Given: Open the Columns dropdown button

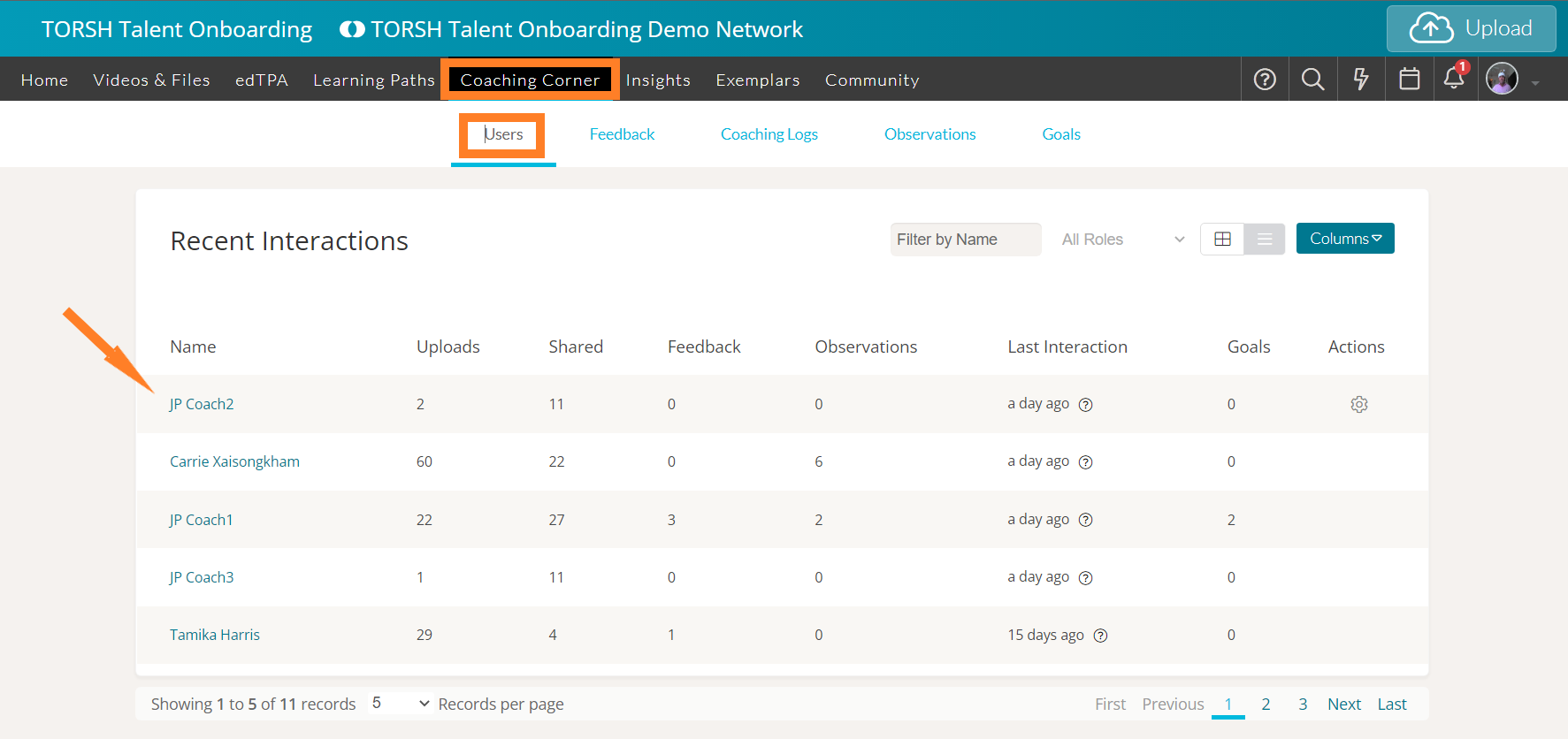Looking at the screenshot, I should (1344, 239).
